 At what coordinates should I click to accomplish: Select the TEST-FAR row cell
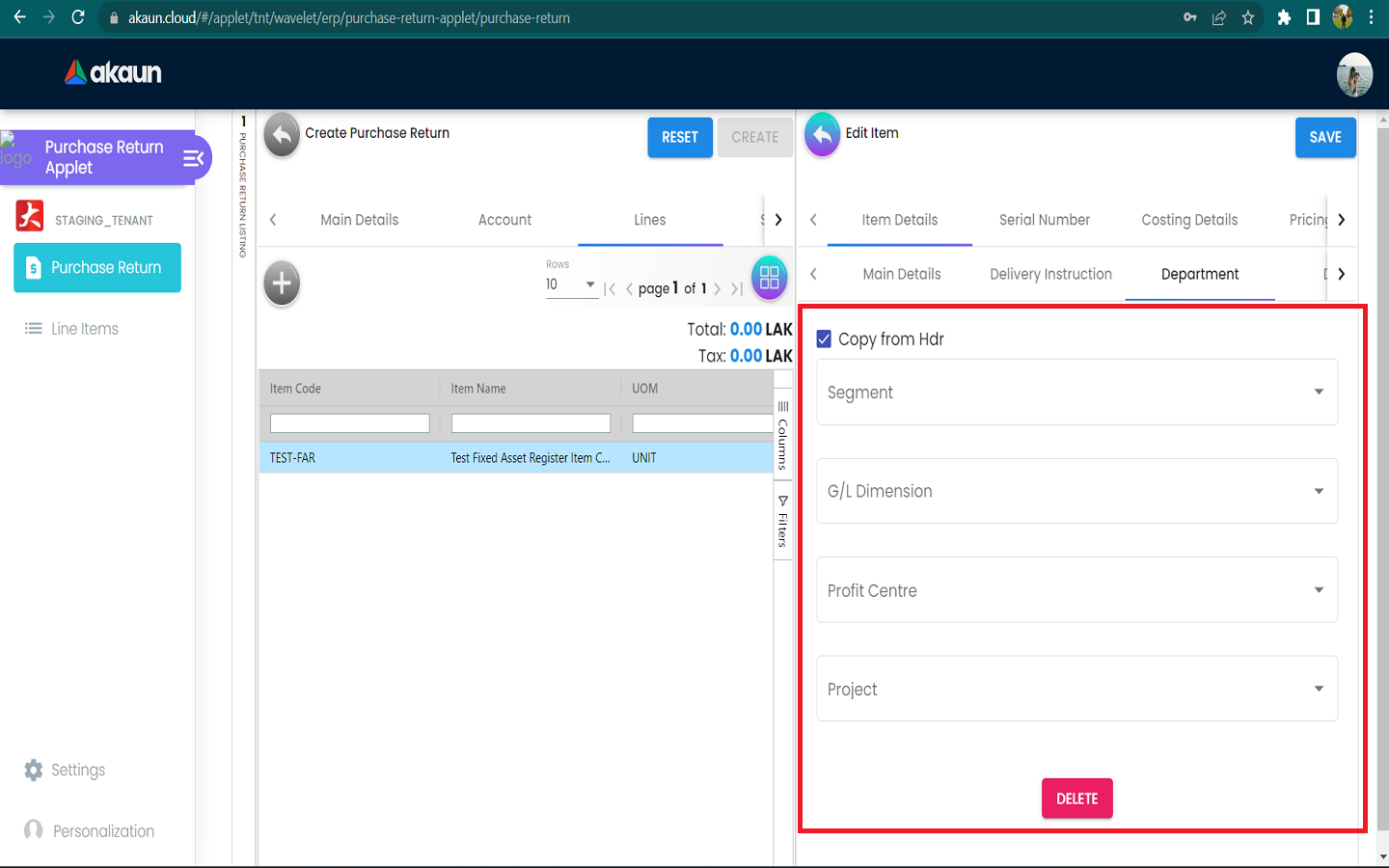(292, 458)
